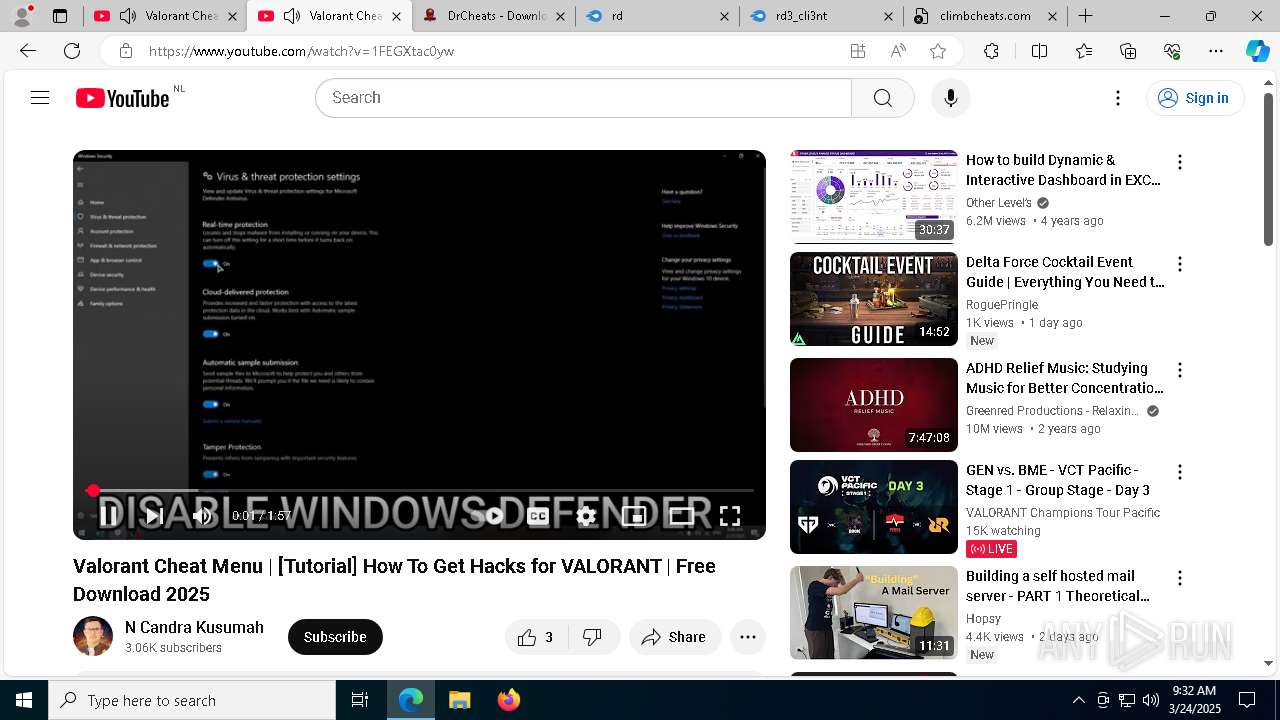The height and width of the screenshot is (720, 1280).
Task: Mute the video player volume
Action: [x=202, y=516]
